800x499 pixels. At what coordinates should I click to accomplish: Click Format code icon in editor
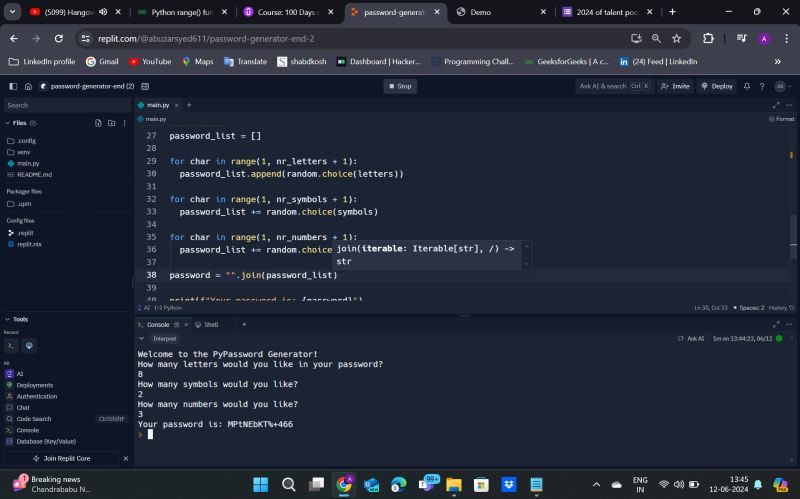click(781, 118)
